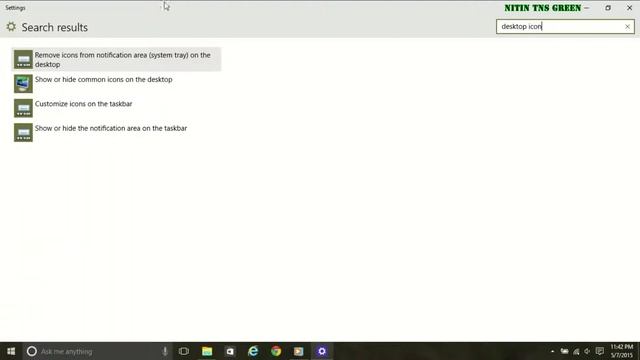
Task: Open the Store app from the taskbar
Action: (x=230, y=351)
